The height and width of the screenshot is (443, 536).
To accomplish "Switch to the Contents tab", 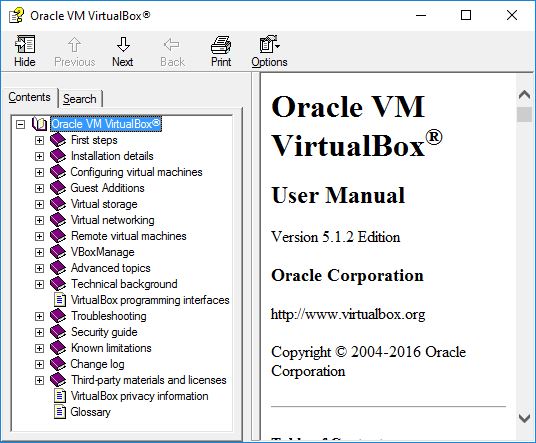I will [29, 97].
